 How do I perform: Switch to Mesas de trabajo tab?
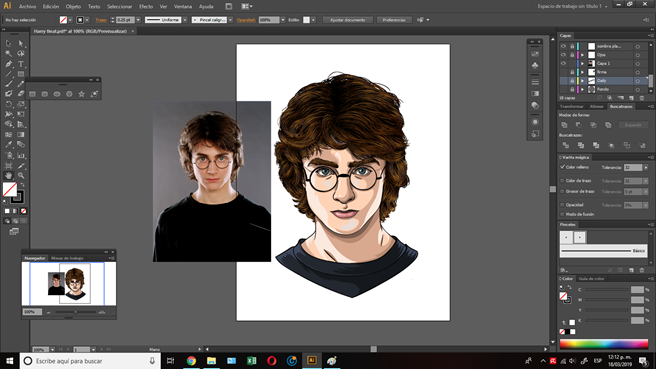[x=67, y=258]
